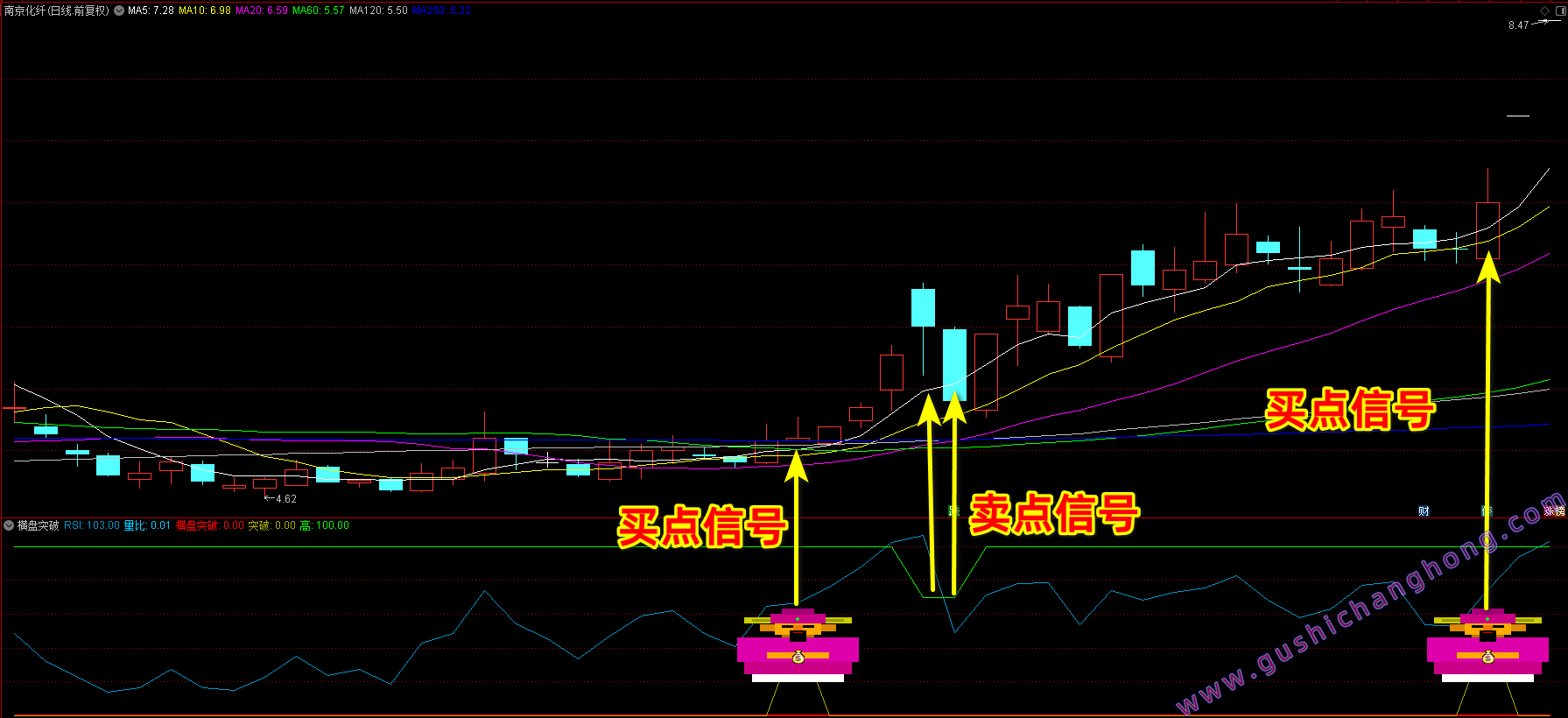Image resolution: width=1568 pixels, height=718 pixels.
Task: Click the RSI: 103.00 value label
Action: (x=92, y=525)
